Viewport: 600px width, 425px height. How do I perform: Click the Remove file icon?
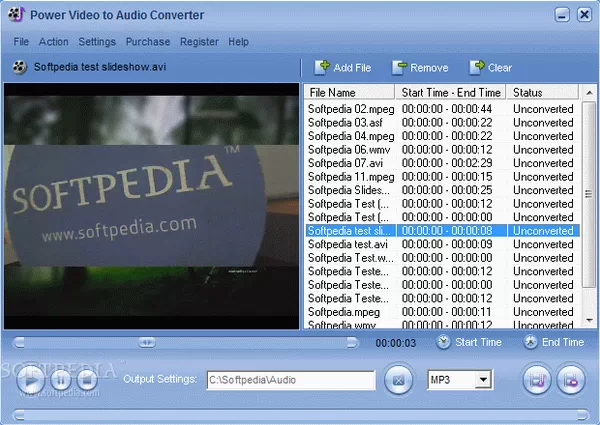click(x=399, y=67)
